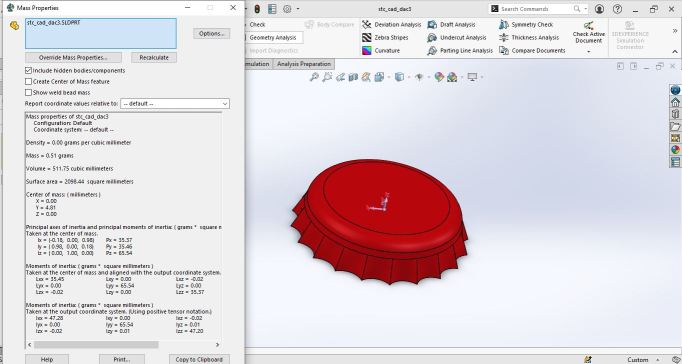Activate Section View tool

click(x=353, y=77)
